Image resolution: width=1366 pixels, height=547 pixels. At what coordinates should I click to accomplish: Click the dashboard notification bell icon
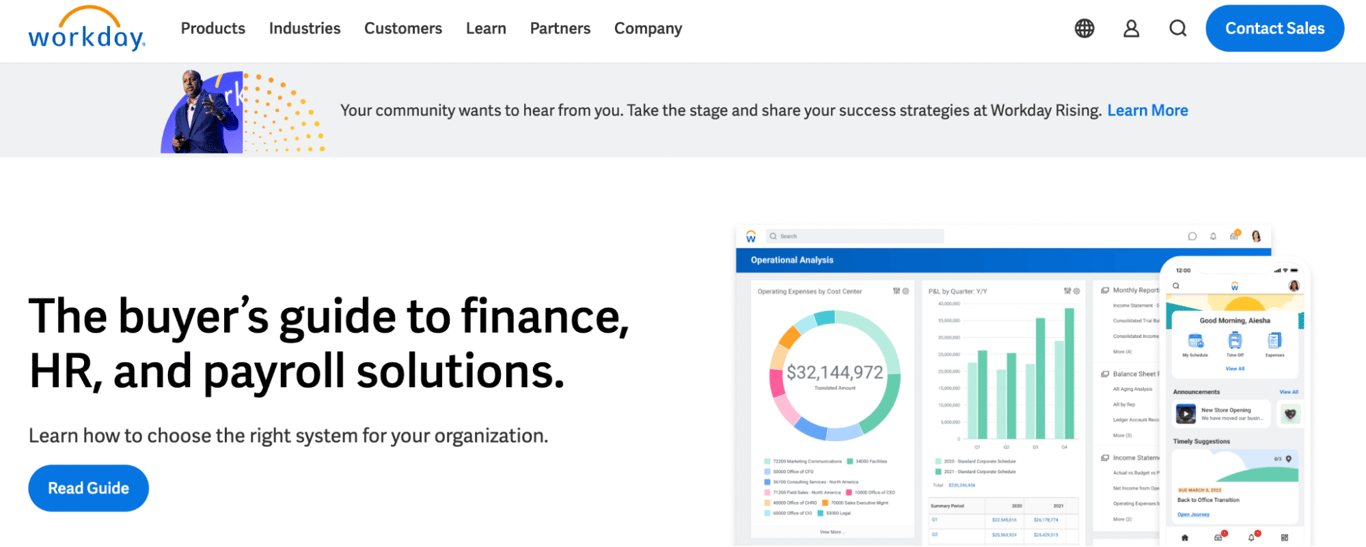[1213, 237]
